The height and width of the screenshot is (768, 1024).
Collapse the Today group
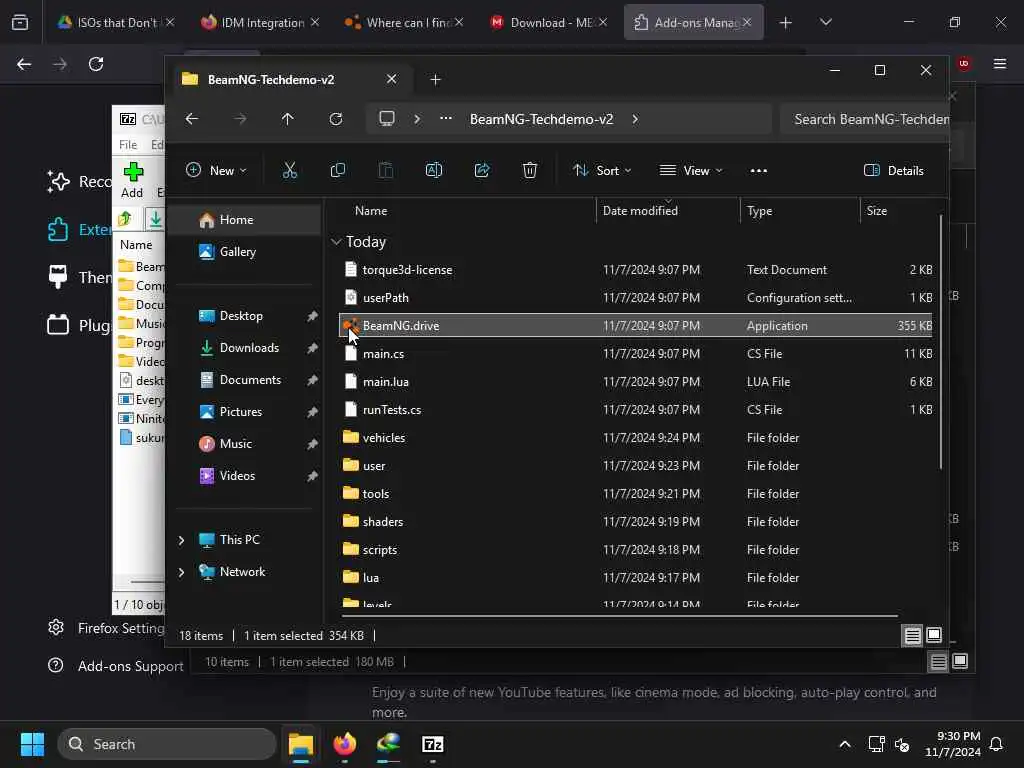[336, 242]
